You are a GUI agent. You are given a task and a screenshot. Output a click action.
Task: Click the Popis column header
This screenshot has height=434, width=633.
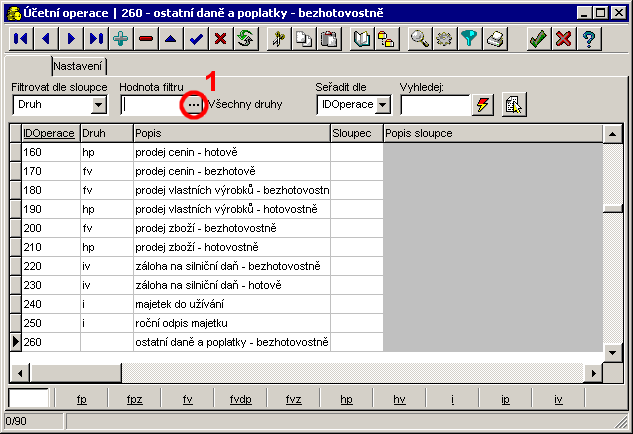(x=231, y=133)
